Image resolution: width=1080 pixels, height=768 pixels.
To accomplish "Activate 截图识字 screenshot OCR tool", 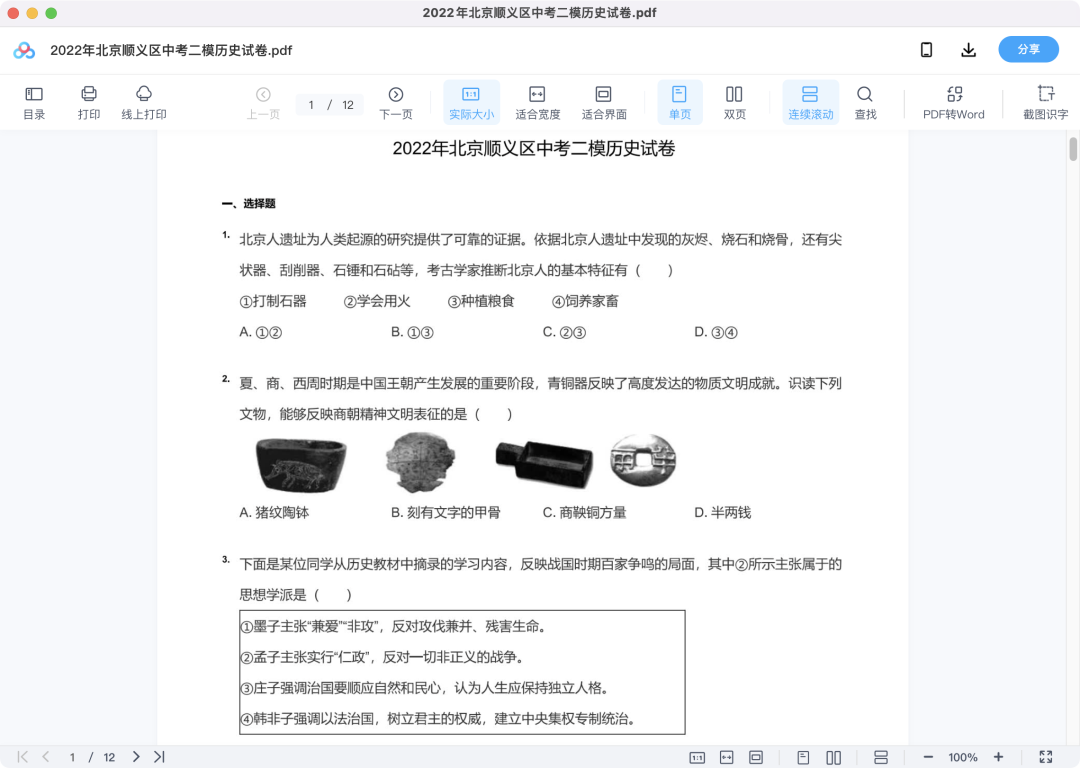I will (x=1046, y=103).
